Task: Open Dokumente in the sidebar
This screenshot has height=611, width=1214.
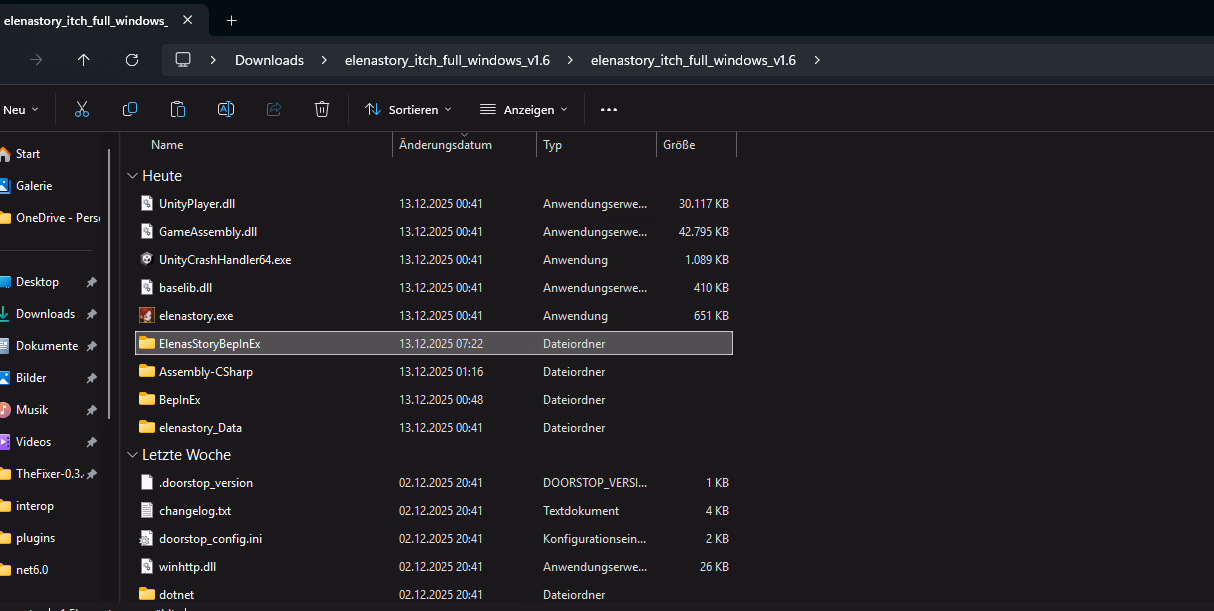Action: tap(46, 346)
